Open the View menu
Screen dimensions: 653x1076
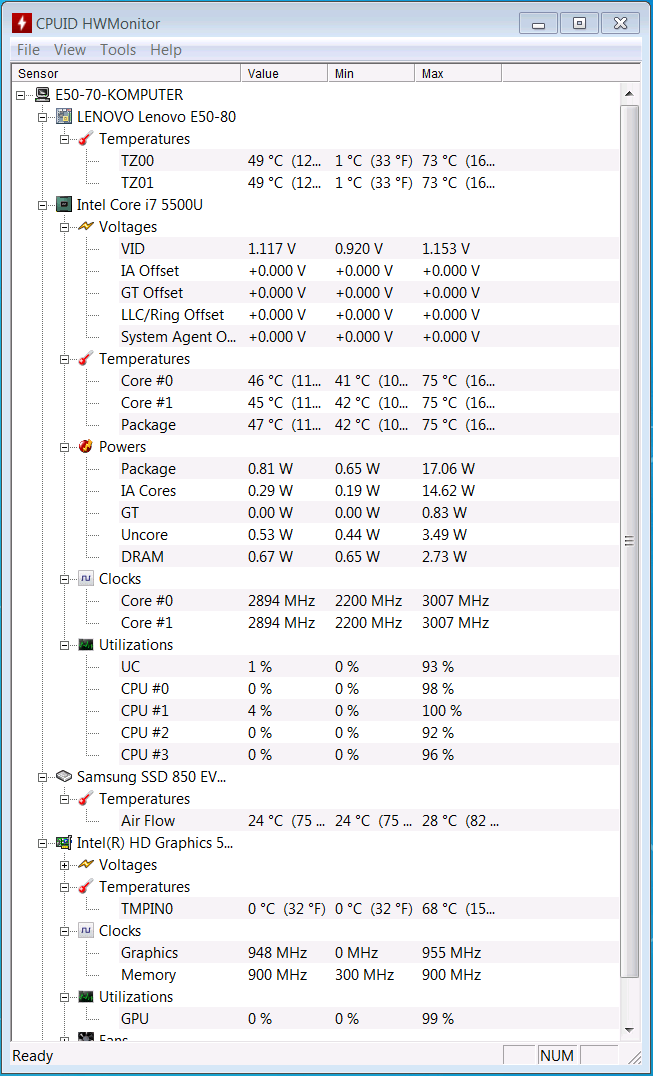click(70, 49)
